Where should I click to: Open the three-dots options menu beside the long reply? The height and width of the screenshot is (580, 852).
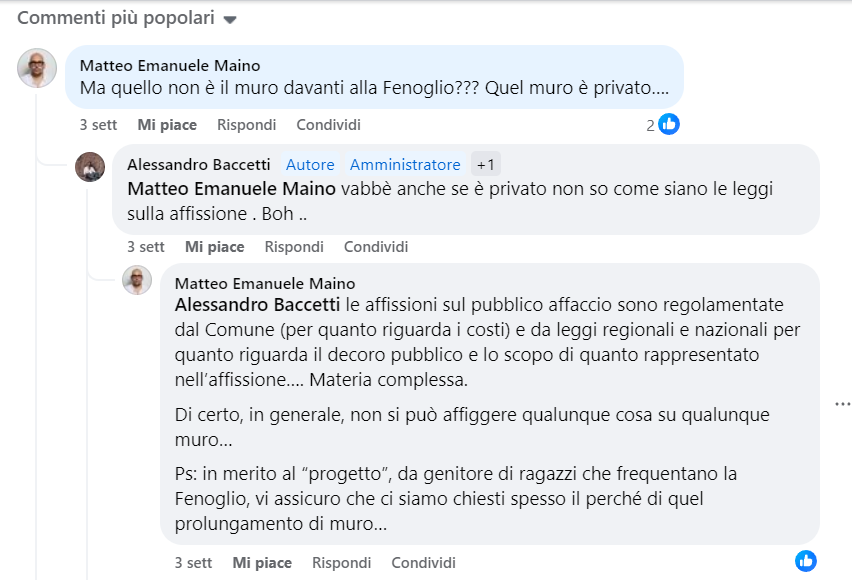(x=842, y=404)
